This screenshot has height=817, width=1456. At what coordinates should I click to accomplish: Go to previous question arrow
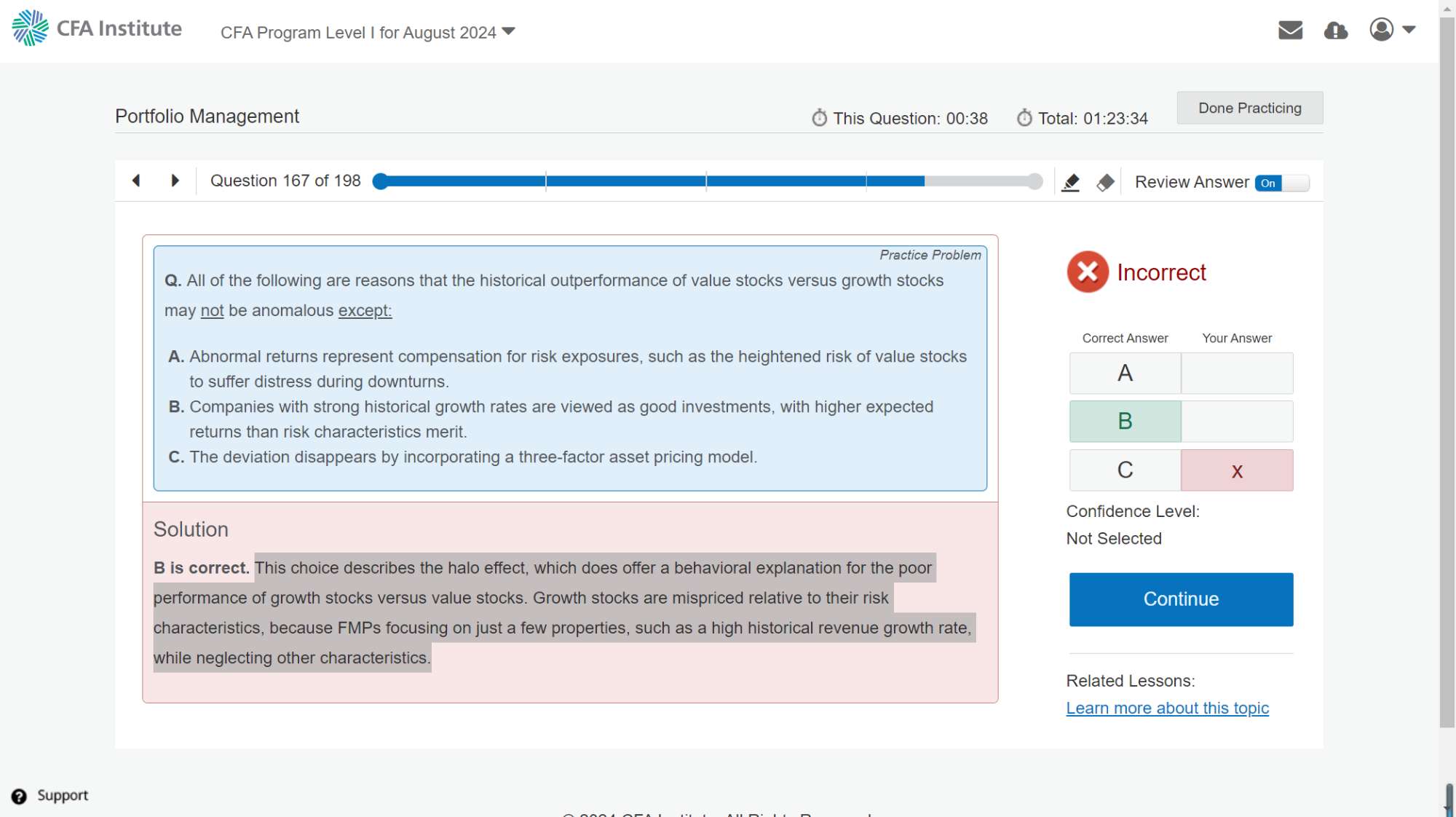136,181
